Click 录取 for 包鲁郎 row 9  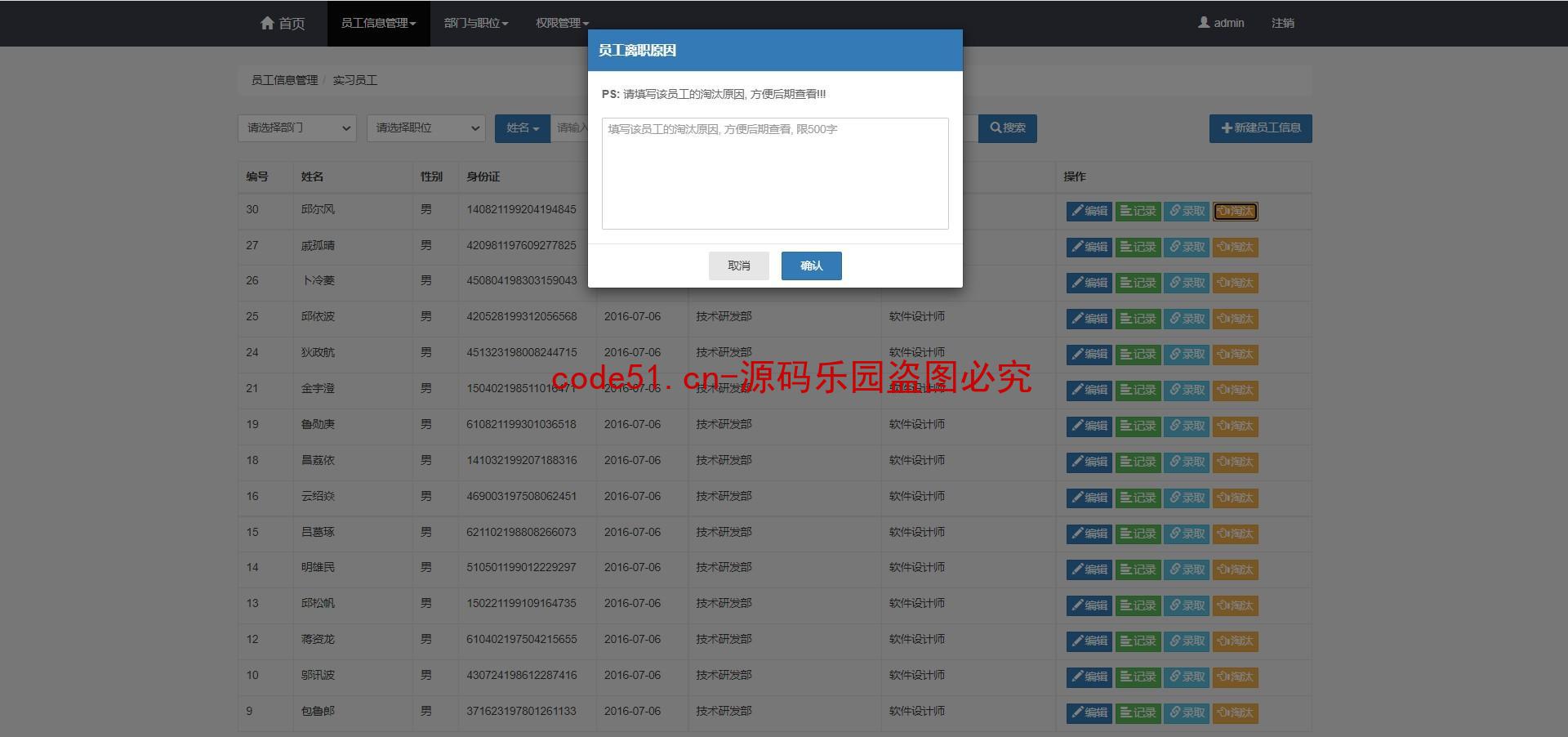(x=1186, y=713)
